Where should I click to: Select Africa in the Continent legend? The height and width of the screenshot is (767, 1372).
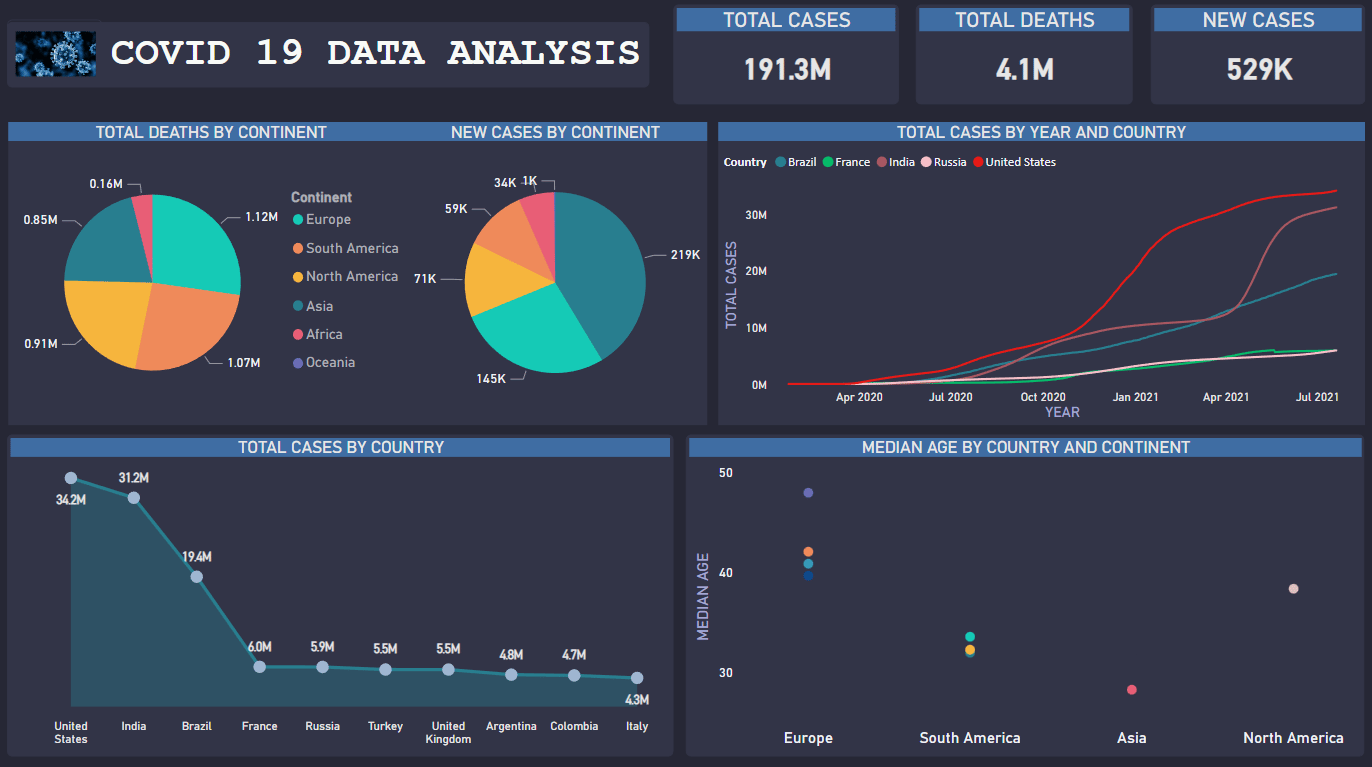[x=324, y=334]
